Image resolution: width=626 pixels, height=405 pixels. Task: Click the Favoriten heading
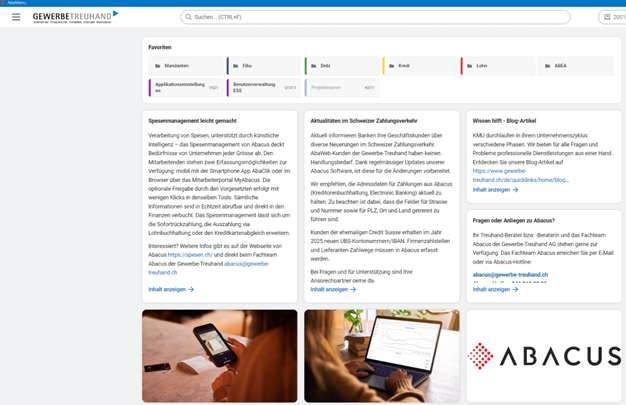[x=160, y=47]
